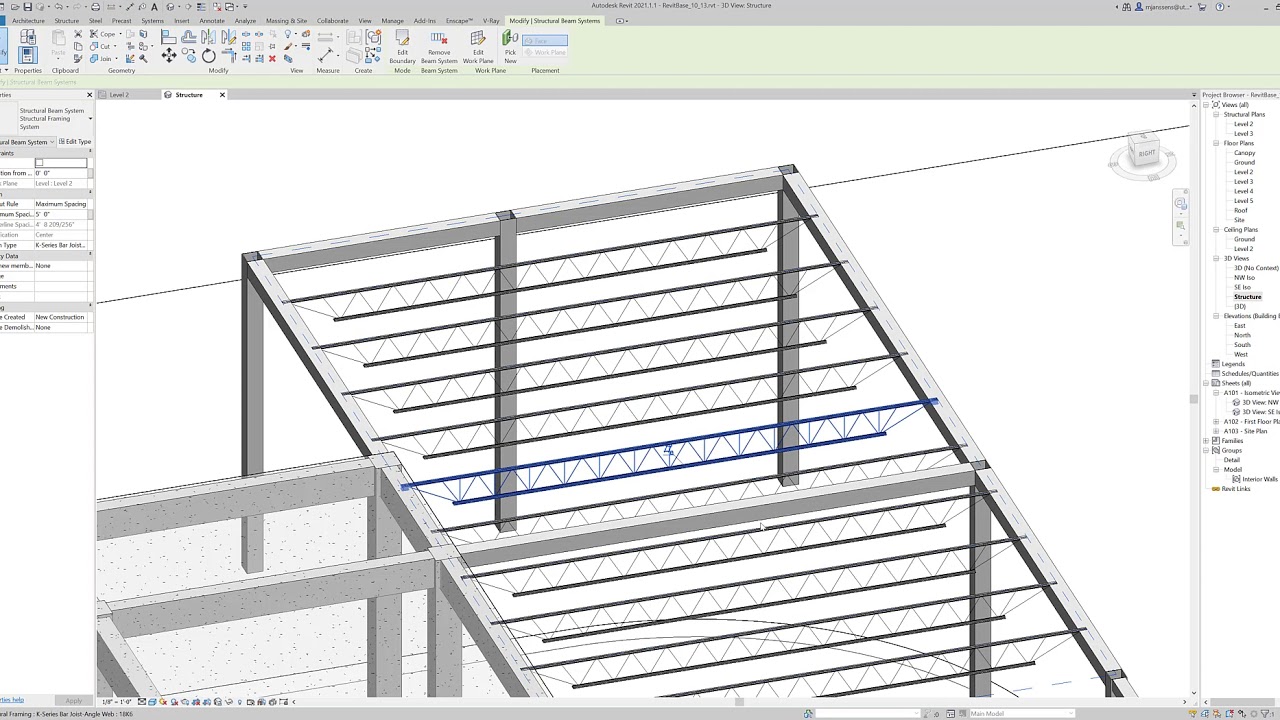Image resolution: width=1280 pixels, height=720 pixels.
Task: Collapse the Elevations node
Action: pyautogui.click(x=1216, y=316)
